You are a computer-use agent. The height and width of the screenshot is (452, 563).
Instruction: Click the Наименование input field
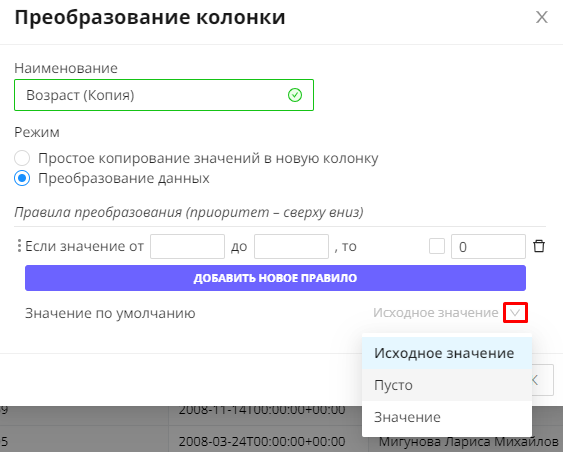pos(164,95)
